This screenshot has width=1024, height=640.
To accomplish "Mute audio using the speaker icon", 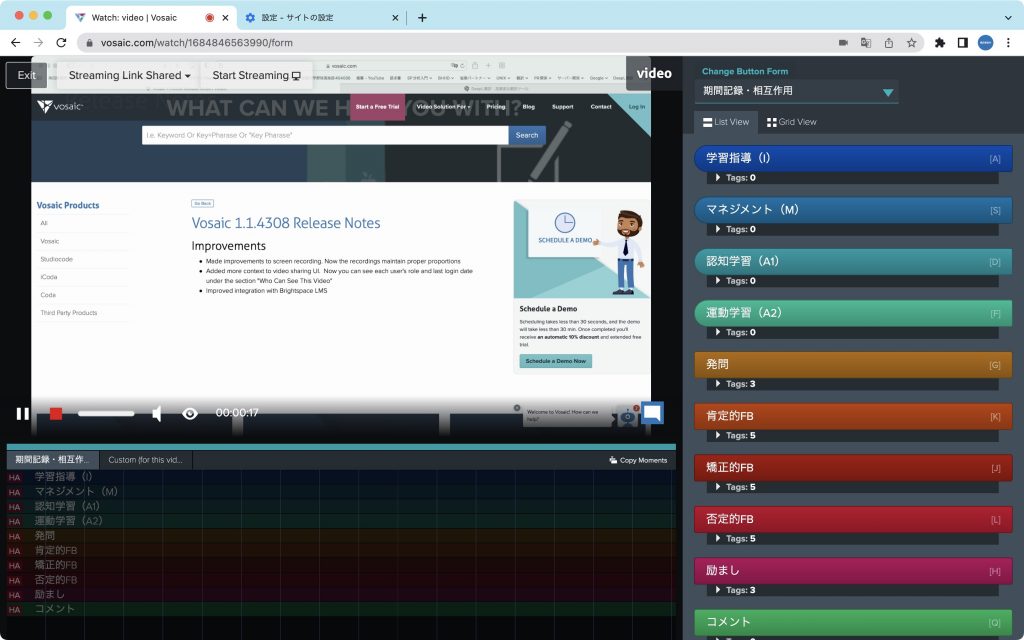I will [157, 413].
